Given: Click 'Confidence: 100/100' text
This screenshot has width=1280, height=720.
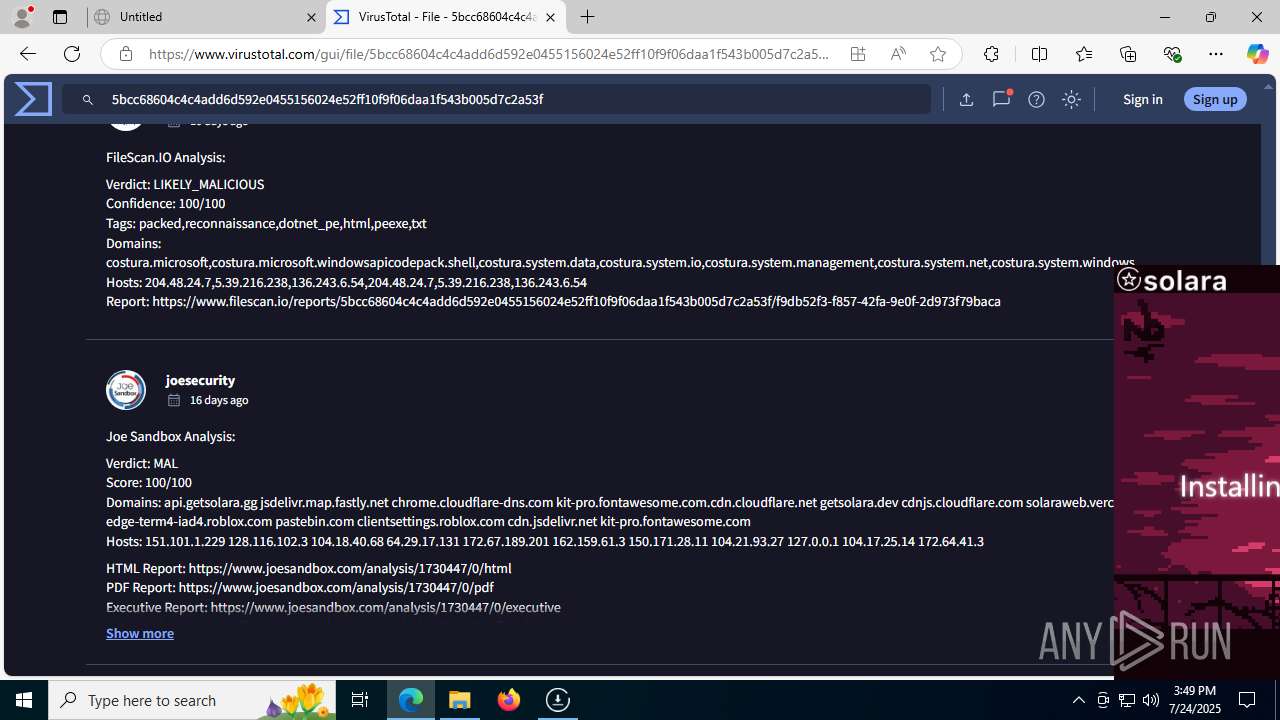Looking at the screenshot, I should coord(166,203).
